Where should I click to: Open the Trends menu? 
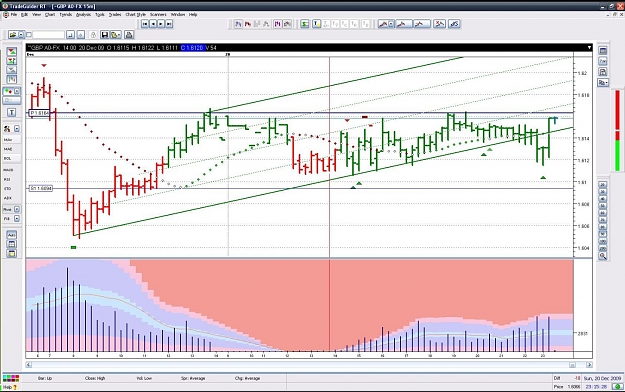click(x=65, y=14)
